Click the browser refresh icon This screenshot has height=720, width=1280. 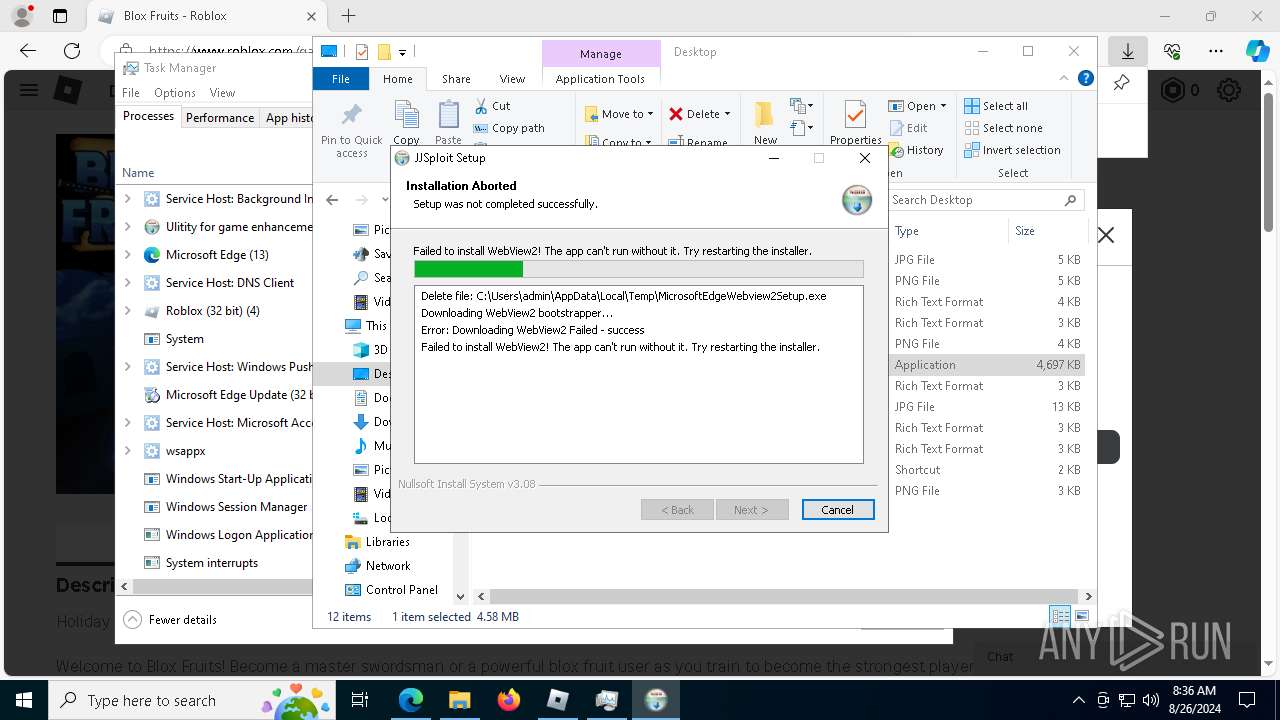click(x=72, y=51)
